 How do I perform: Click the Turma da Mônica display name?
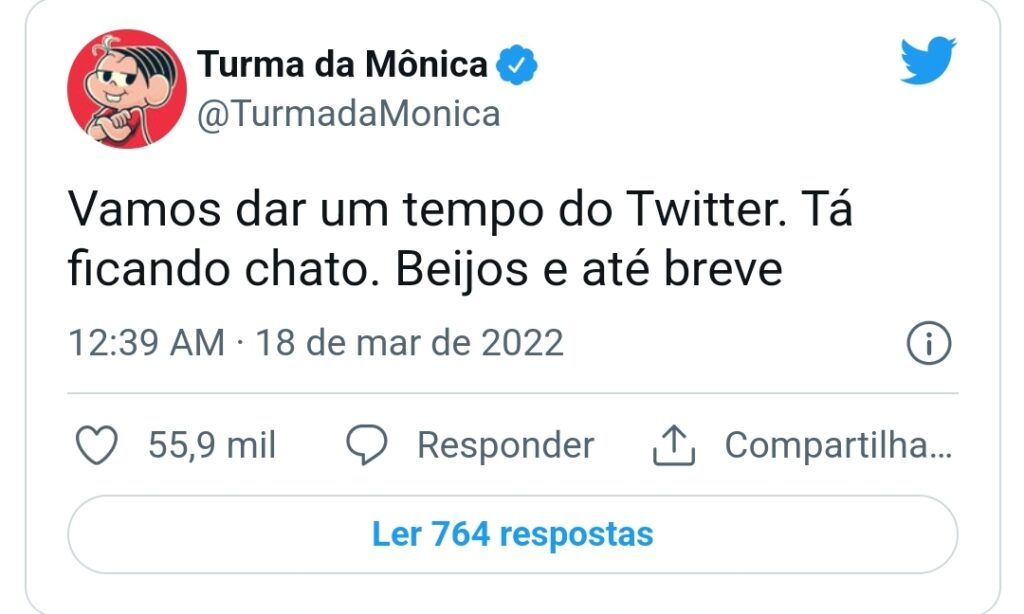(342, 65)
